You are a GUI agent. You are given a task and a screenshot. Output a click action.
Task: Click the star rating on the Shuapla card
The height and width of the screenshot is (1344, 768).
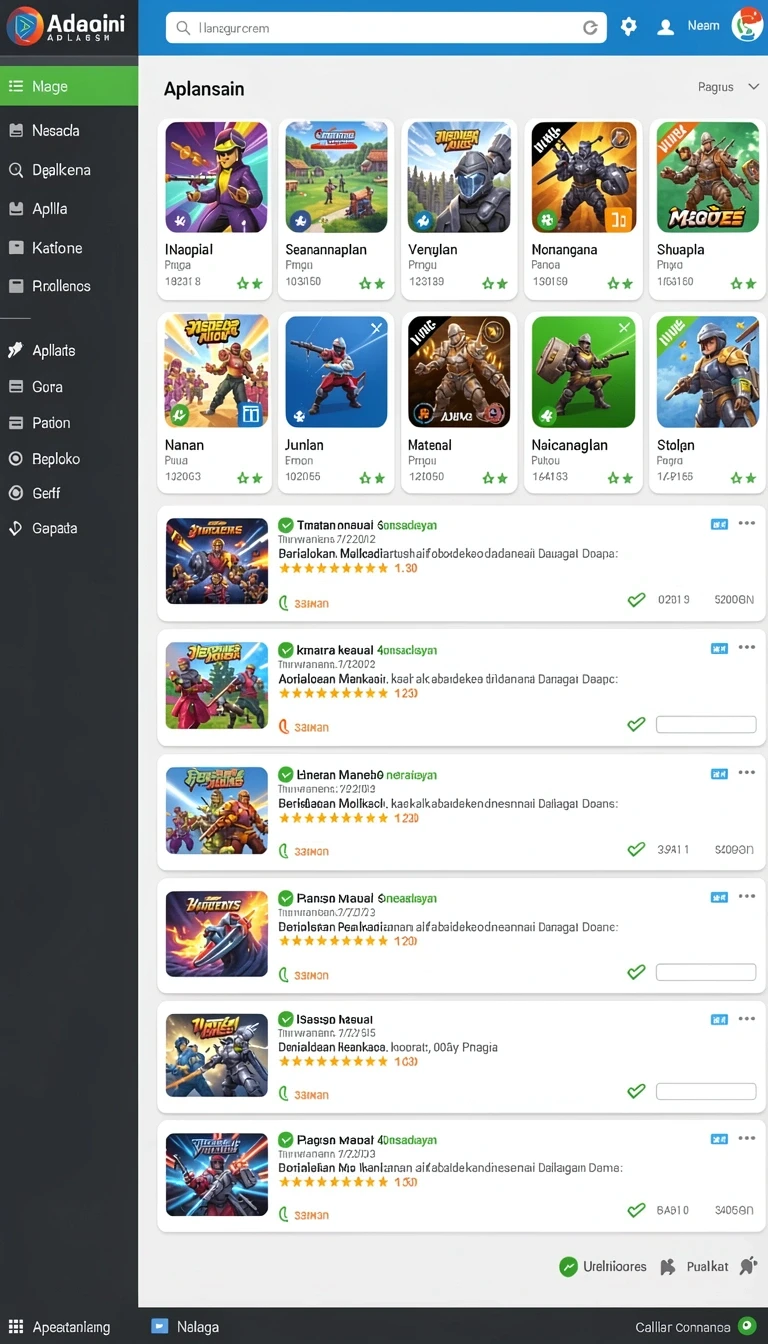[x=743, y=283]
